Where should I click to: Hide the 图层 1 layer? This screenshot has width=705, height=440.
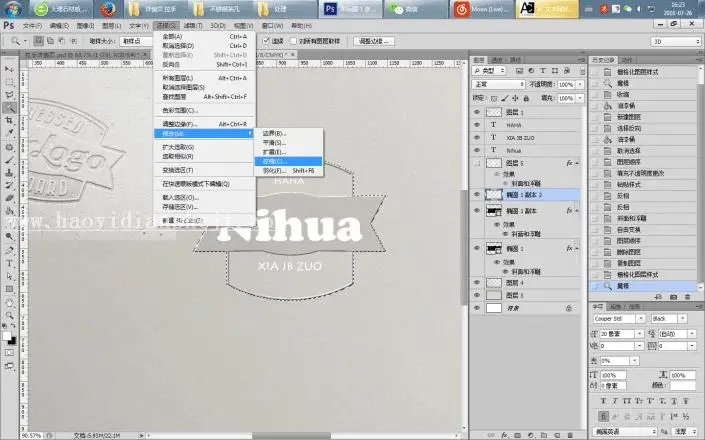tap(477, 112)
